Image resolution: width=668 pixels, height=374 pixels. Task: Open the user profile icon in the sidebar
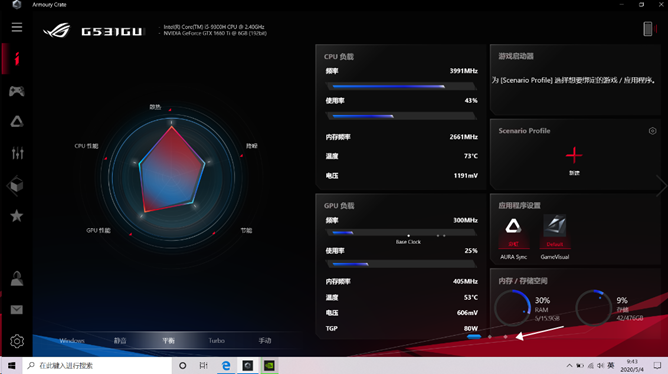tap(17, 279)
